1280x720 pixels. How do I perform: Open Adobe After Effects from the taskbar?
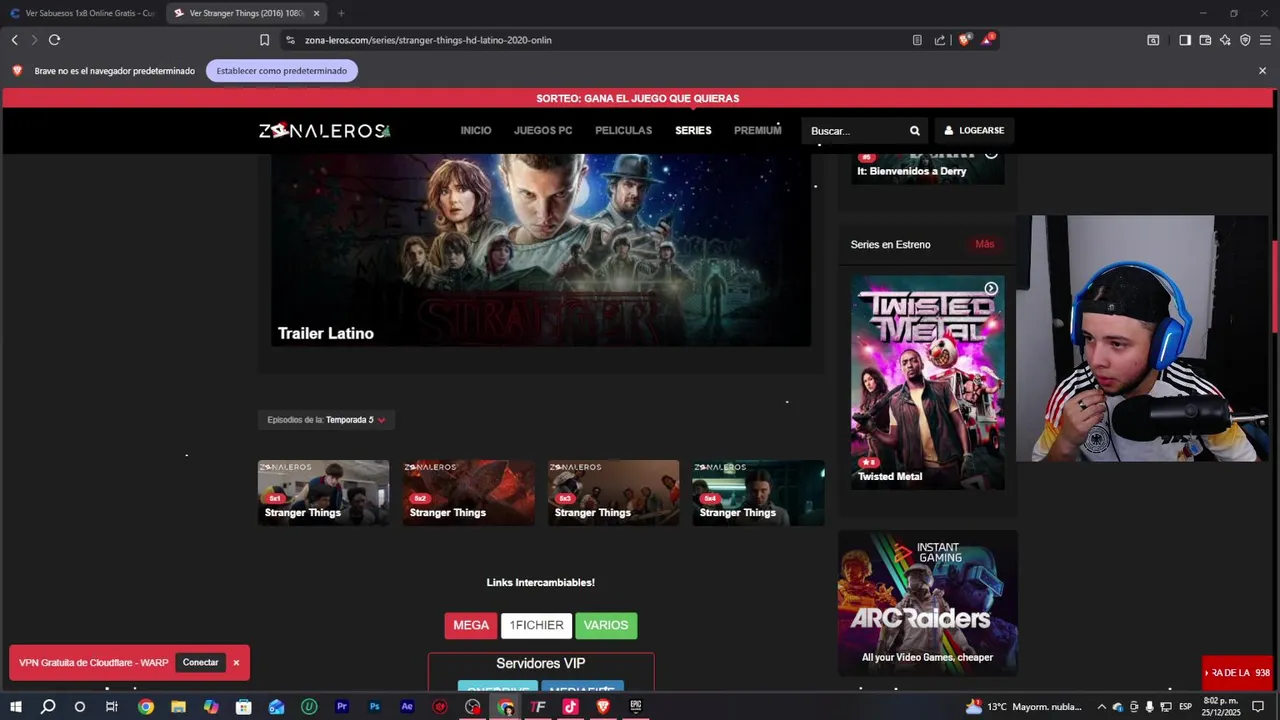(x=407, y=707)
